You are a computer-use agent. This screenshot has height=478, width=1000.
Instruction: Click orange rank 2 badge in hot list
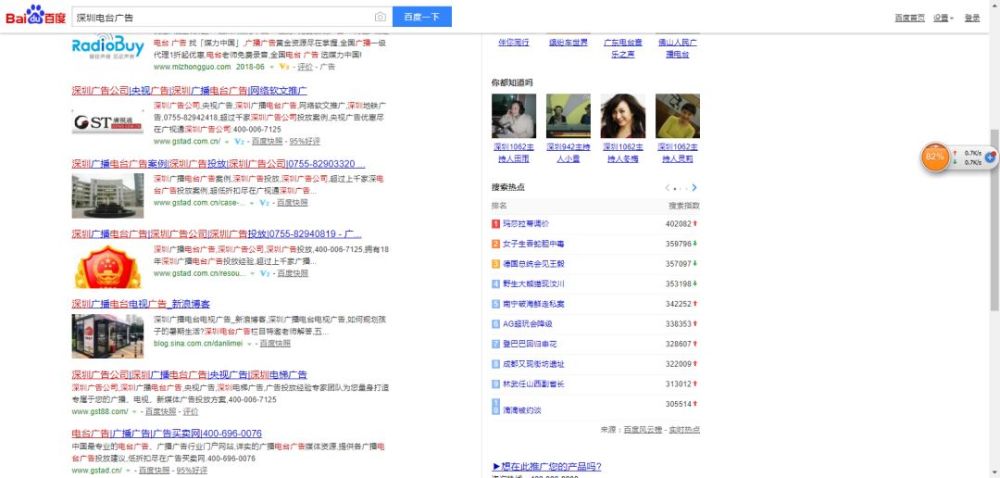click(x=496, y=243)
